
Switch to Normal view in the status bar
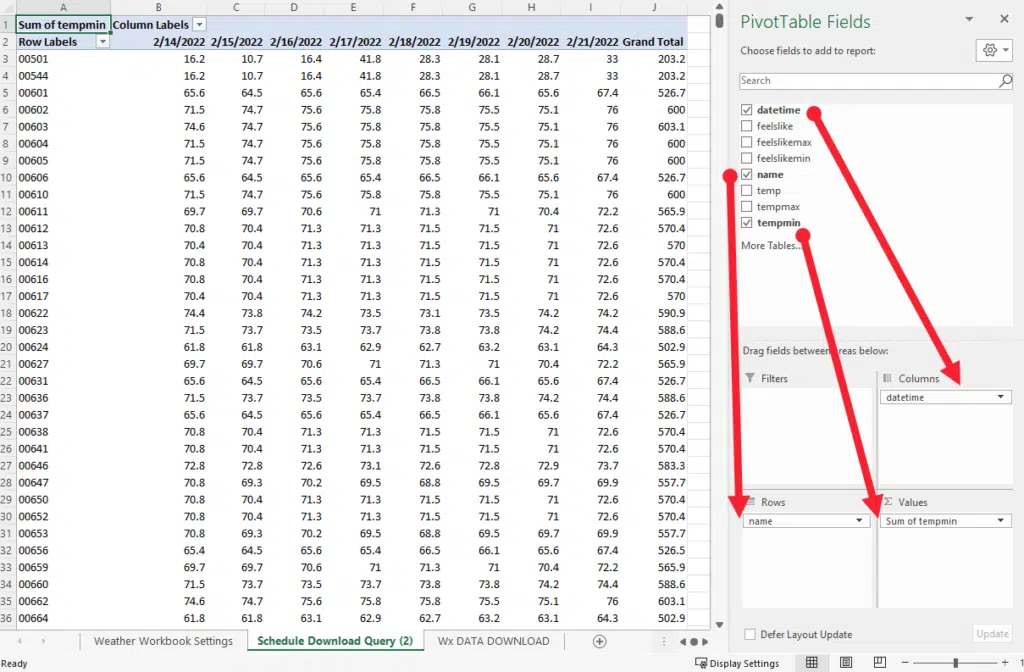(812, 663)
